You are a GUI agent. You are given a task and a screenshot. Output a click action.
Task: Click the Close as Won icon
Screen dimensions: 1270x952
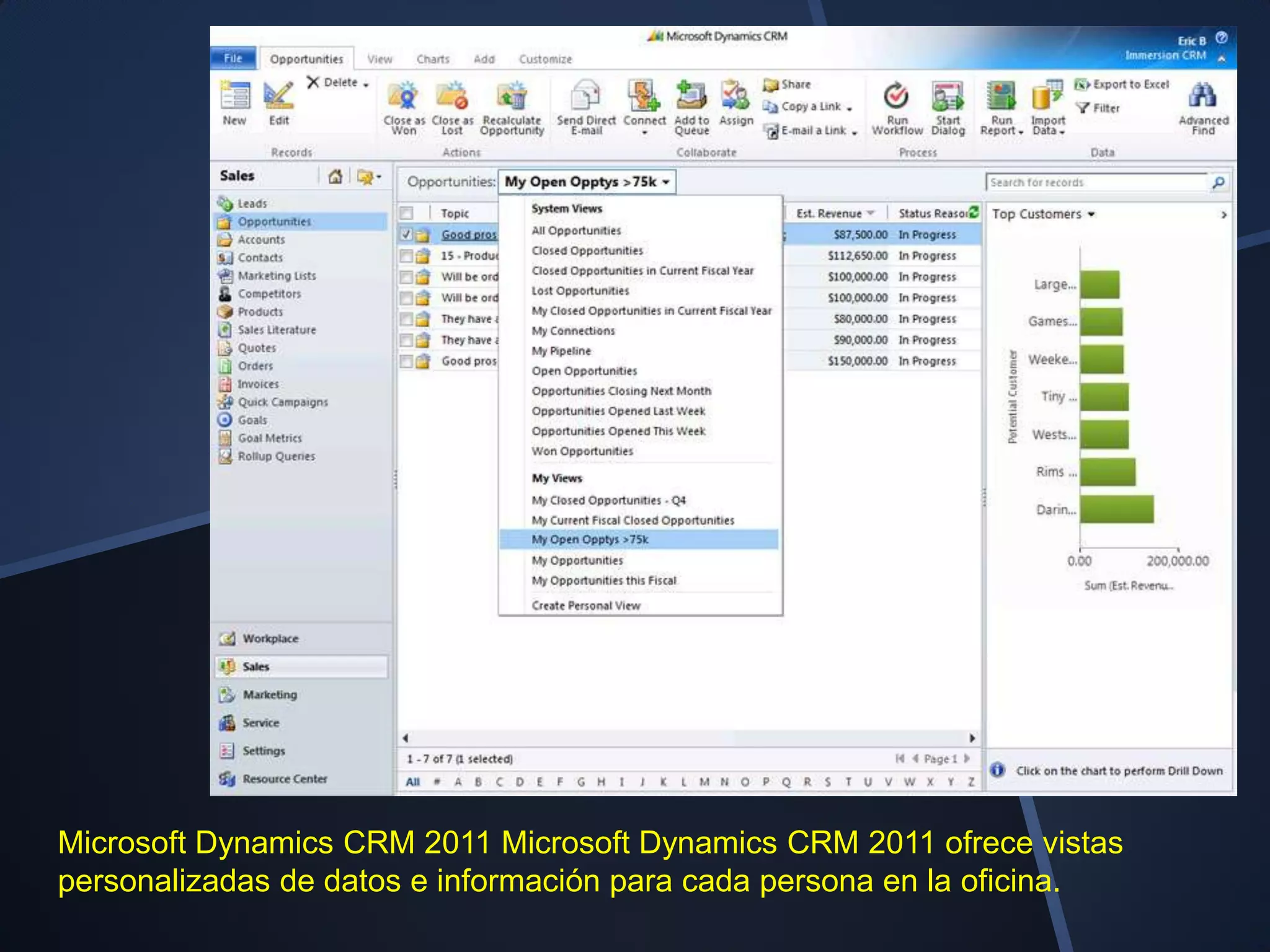(x=403, y=95)
